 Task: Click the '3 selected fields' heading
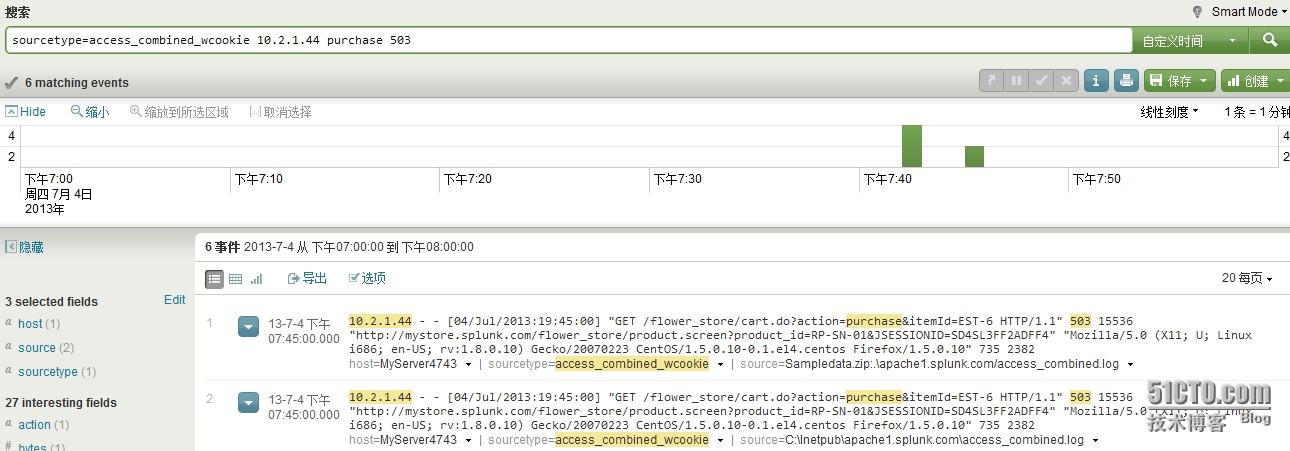click(52, 301)
